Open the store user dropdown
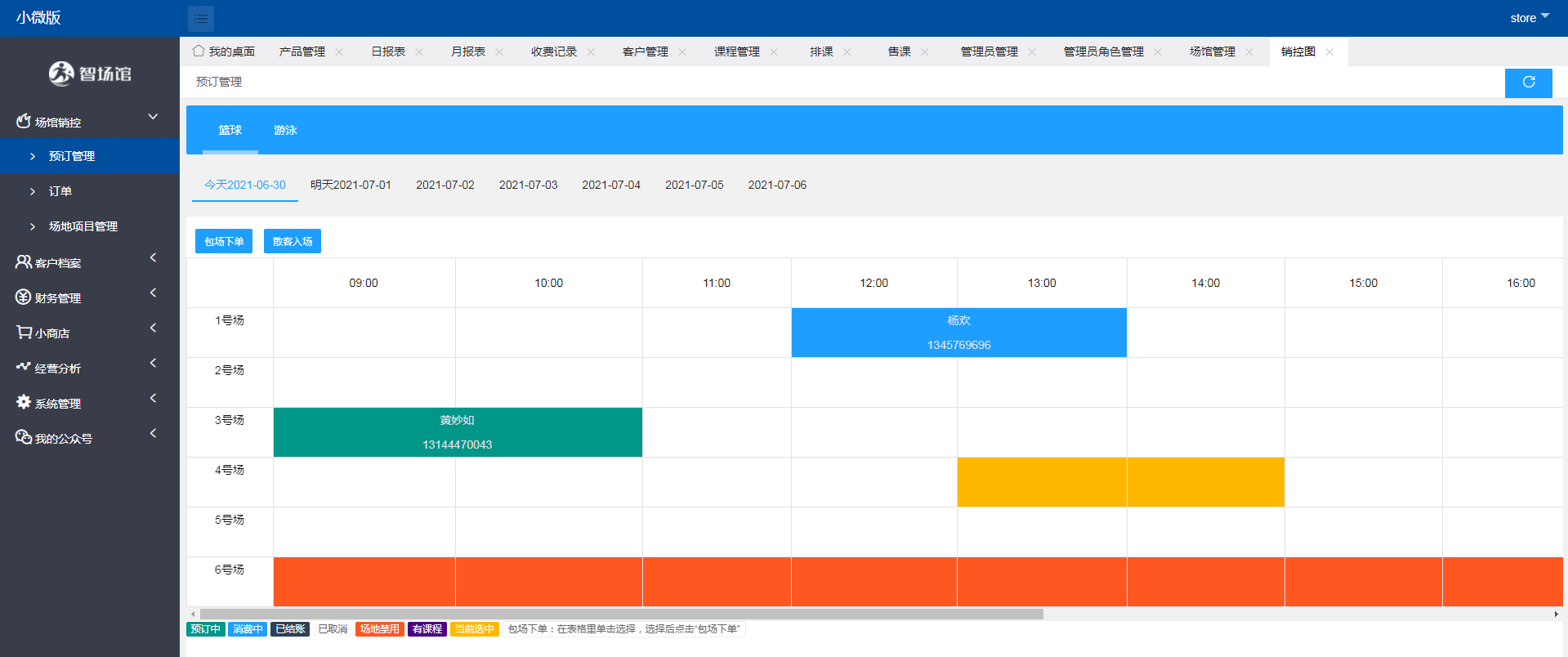This screenshot has height=657, width=1568. coord(1529,18)
